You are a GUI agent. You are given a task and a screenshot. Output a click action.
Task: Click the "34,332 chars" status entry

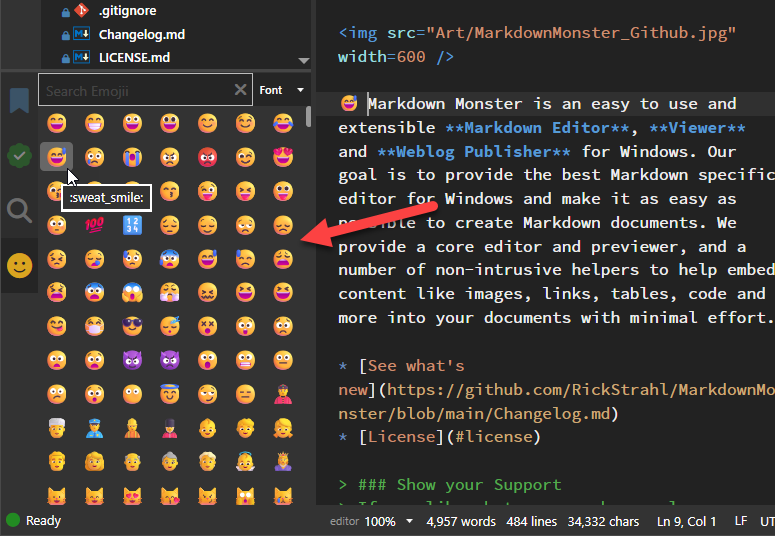click(x=603, y=522)
